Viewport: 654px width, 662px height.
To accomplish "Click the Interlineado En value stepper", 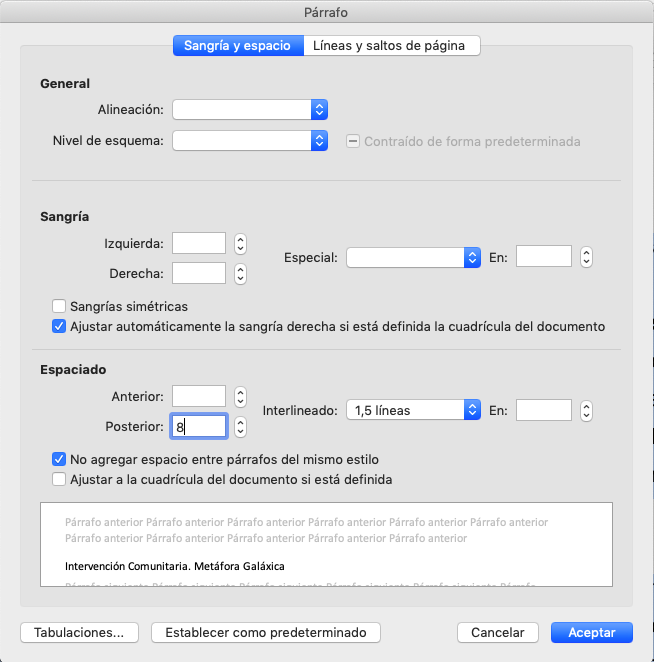I will coord(586,410).
